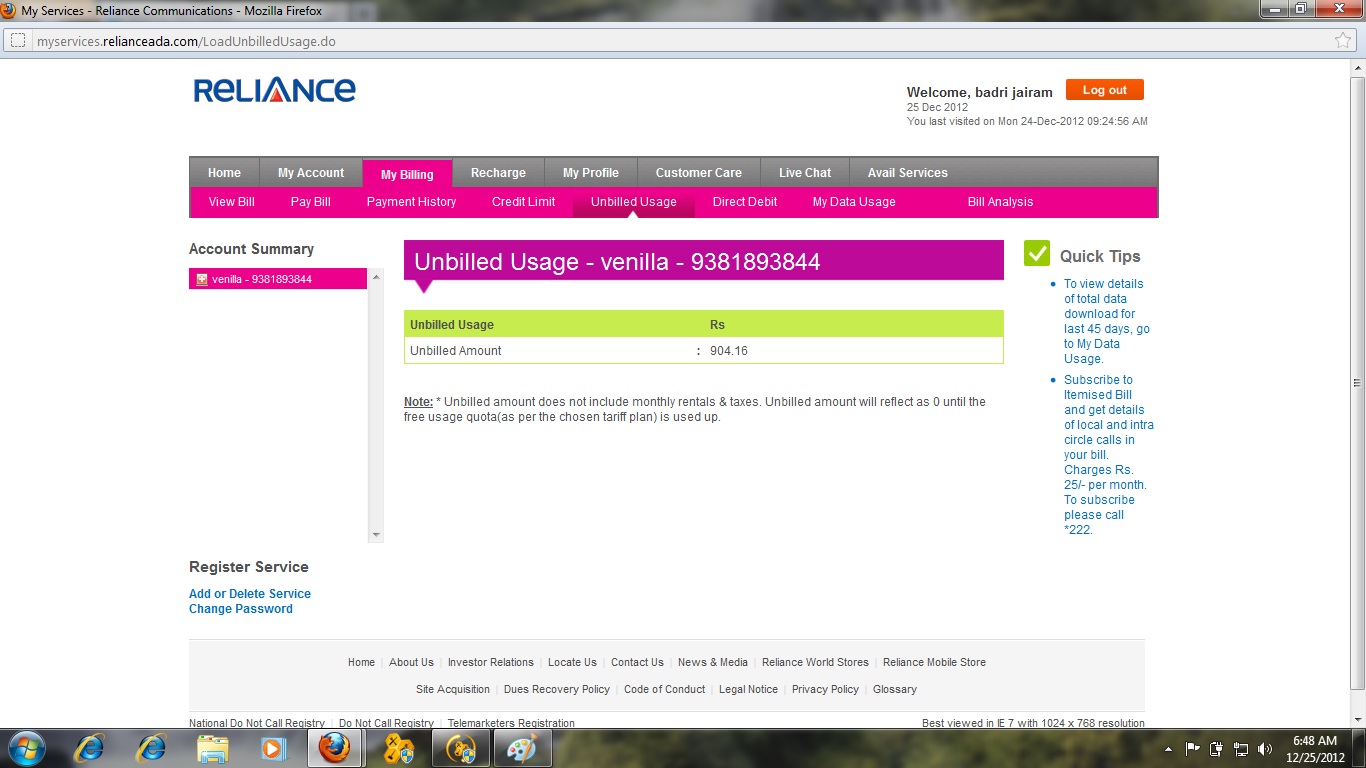Click News & Media footer link
This screenshot has height=768, width=1366.
713,662
